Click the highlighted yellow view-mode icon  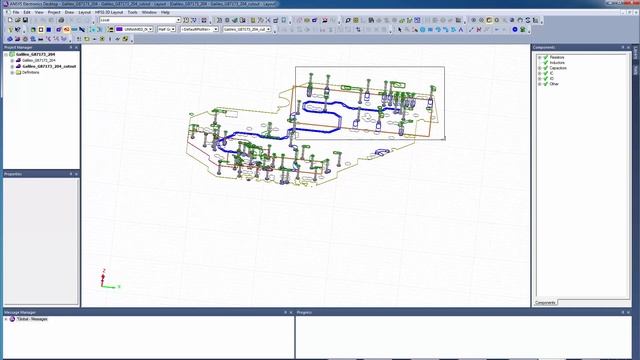(489, 20)
